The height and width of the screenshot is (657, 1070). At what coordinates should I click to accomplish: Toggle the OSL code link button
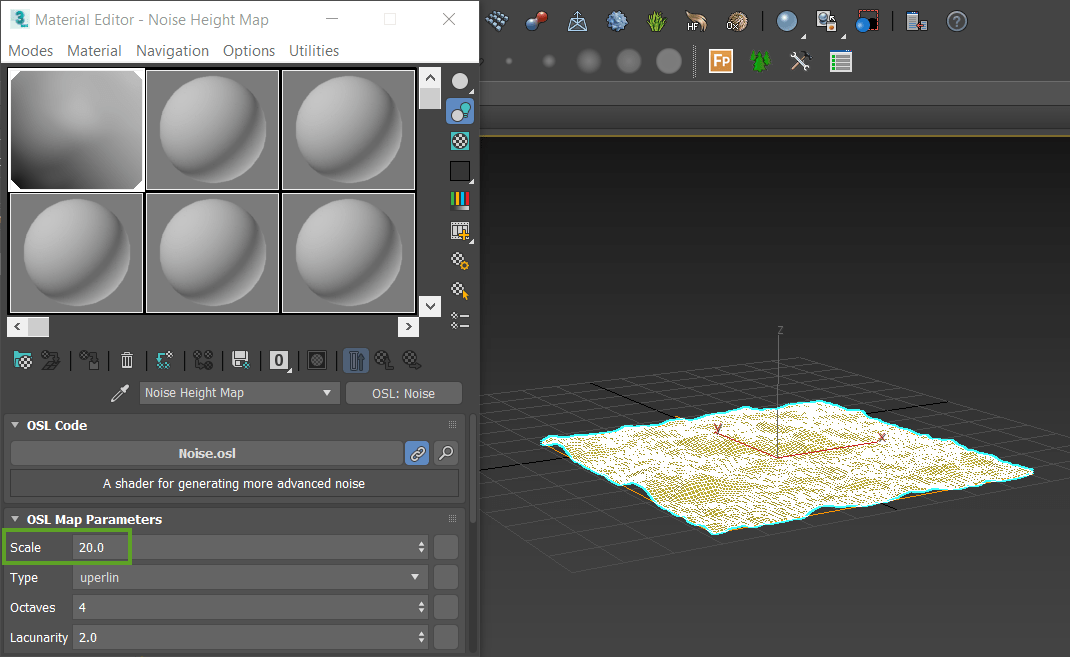[417, 453]
